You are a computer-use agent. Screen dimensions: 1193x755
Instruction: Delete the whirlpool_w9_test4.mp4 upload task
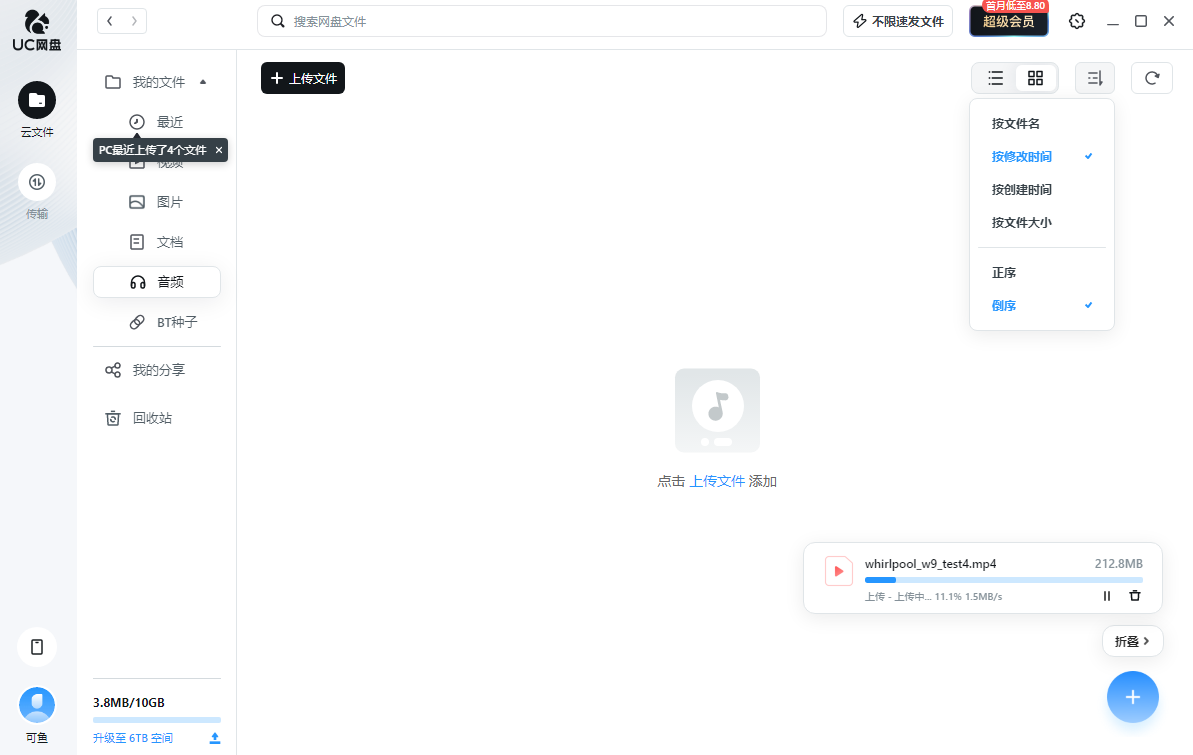[1134, 596]
